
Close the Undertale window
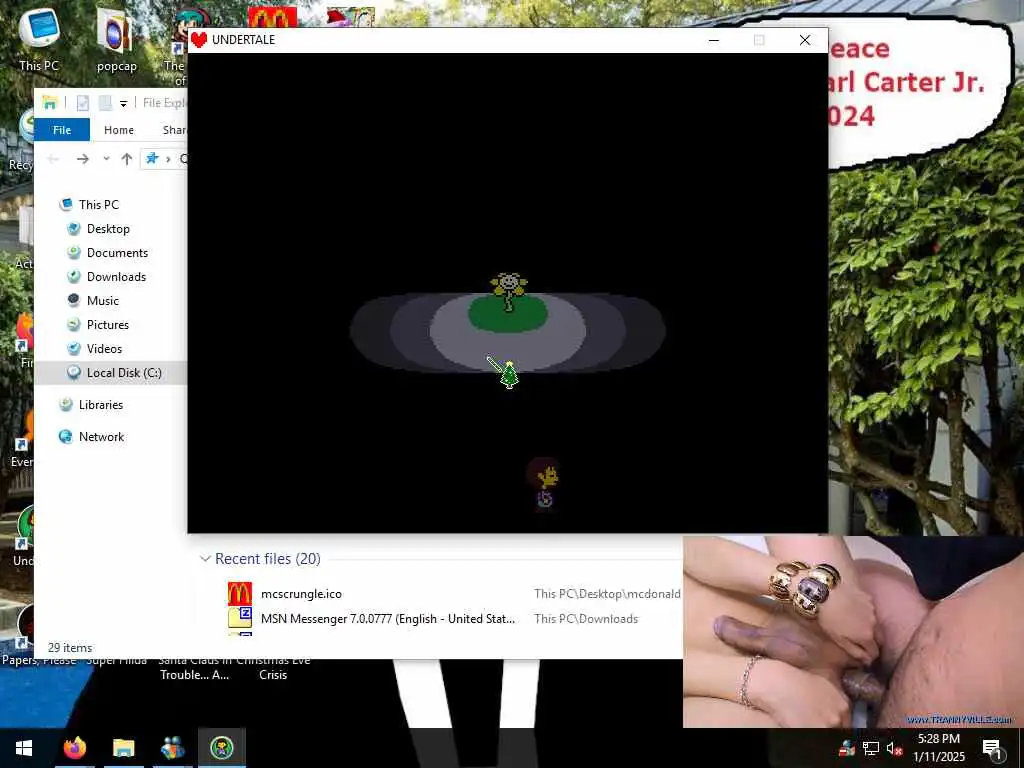pyautogui.click(x=805, y=40)
